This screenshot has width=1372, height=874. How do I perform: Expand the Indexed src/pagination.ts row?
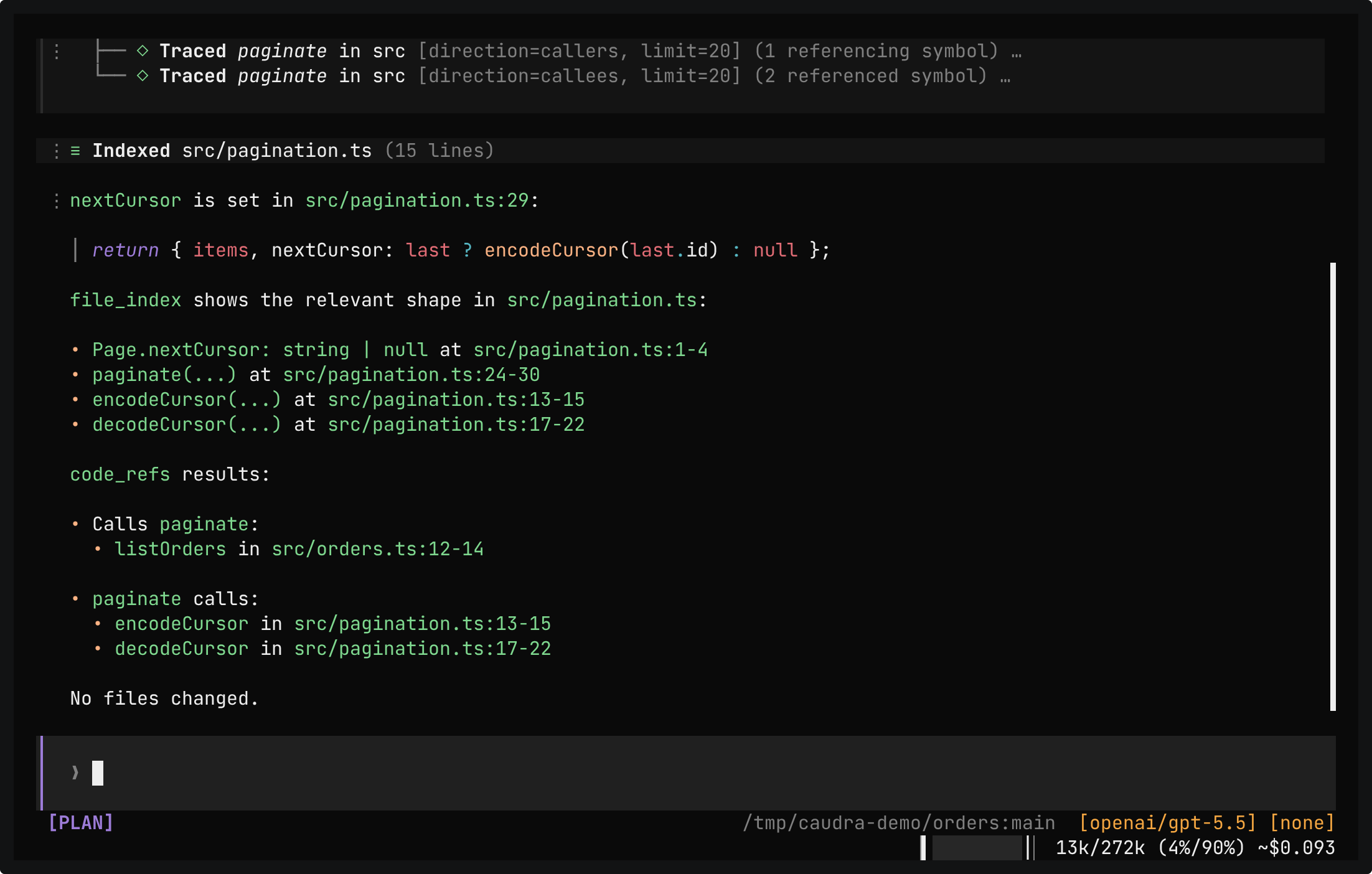[680, 151]
